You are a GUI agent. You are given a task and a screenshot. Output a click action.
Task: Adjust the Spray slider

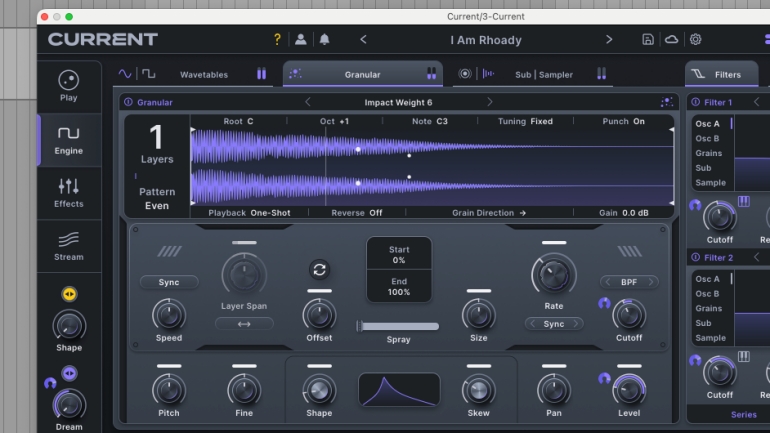(x=398, y=326)
